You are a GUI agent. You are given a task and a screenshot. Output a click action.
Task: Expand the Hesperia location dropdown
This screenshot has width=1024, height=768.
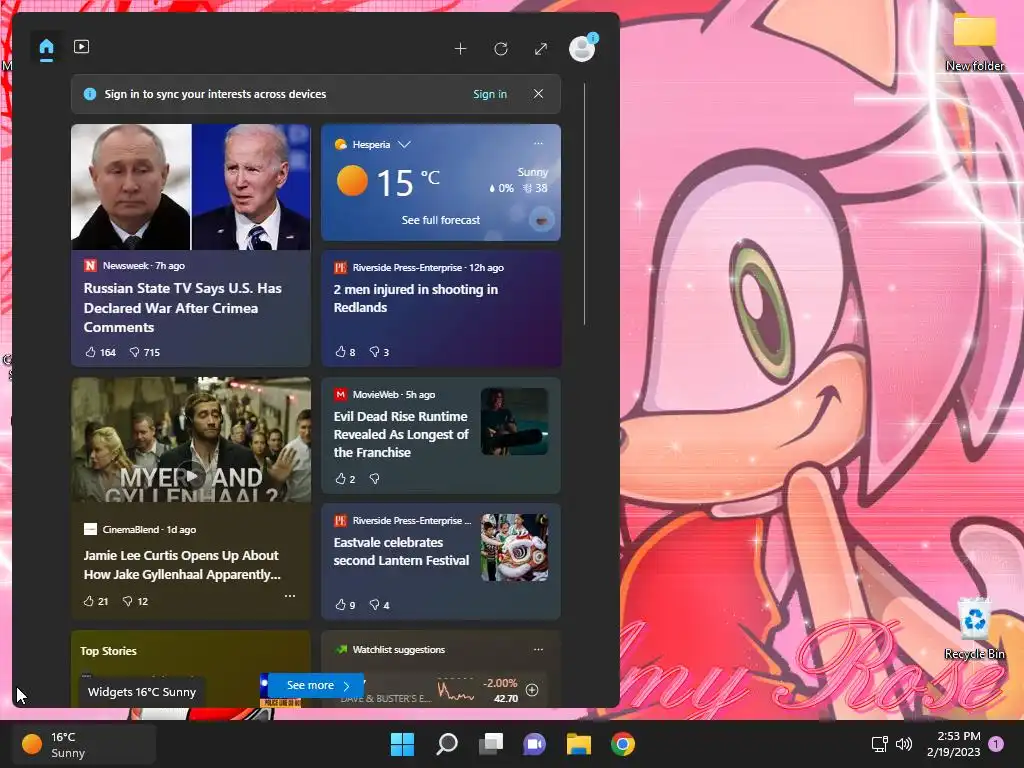click(x=404, y=144)
